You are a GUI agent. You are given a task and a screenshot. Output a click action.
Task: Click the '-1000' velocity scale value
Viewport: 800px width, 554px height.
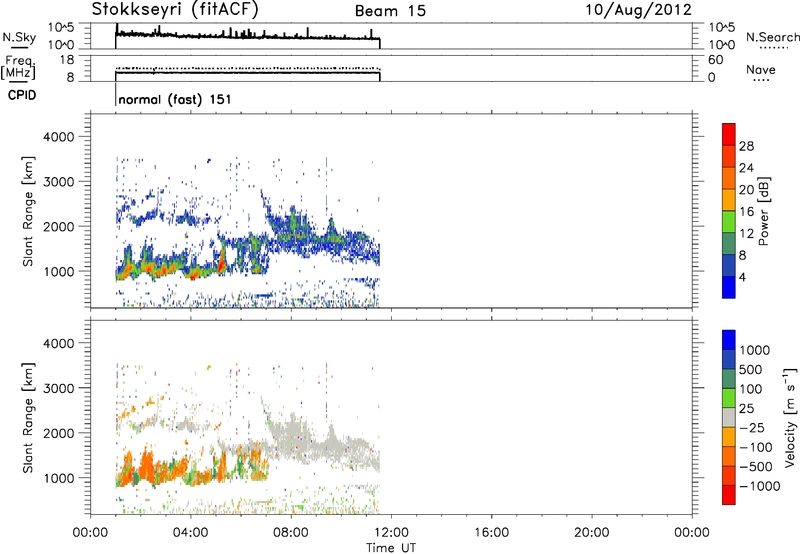[x=759, y=486]
